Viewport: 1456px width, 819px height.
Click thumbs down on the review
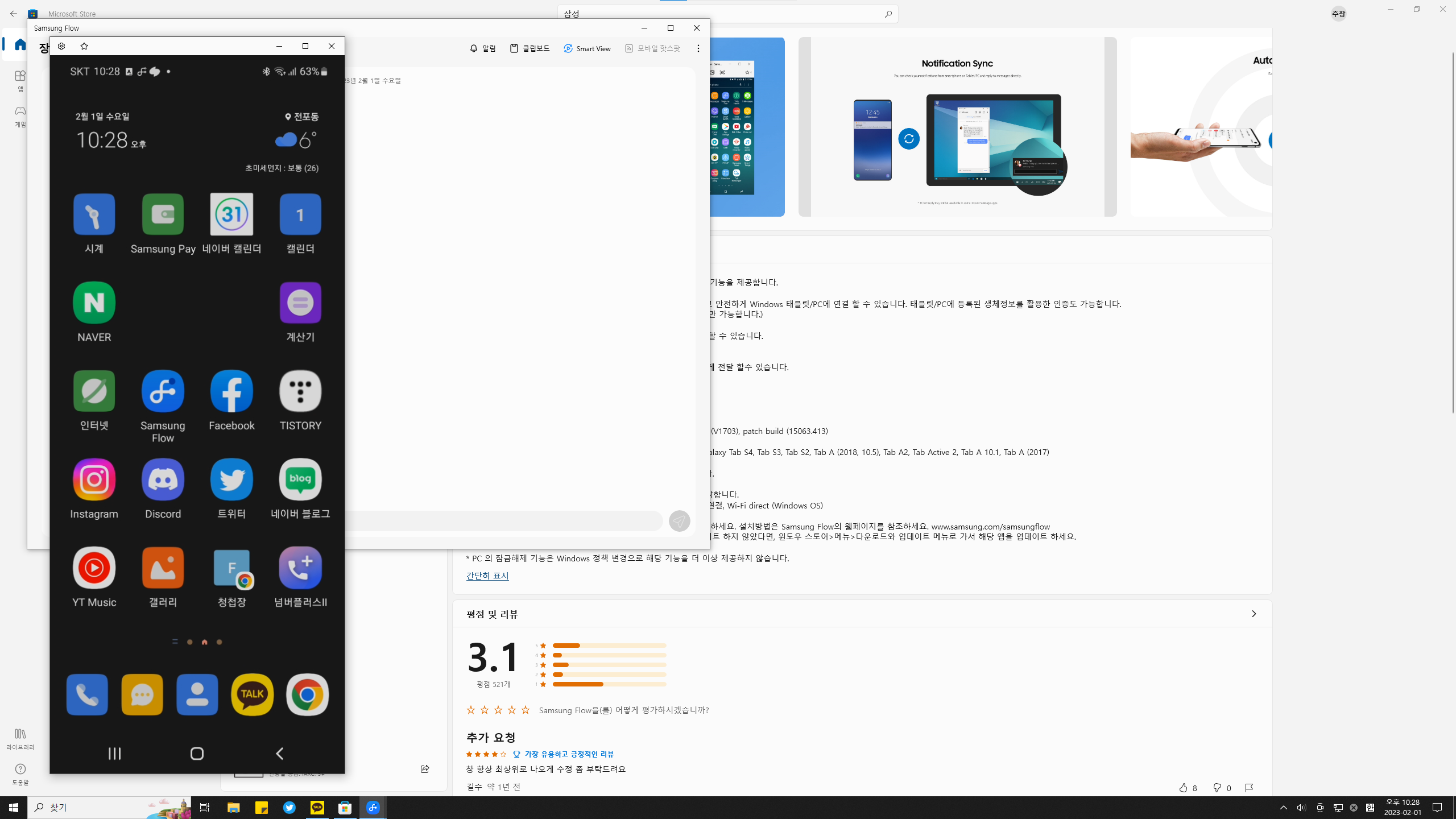tap(1217, 788)
